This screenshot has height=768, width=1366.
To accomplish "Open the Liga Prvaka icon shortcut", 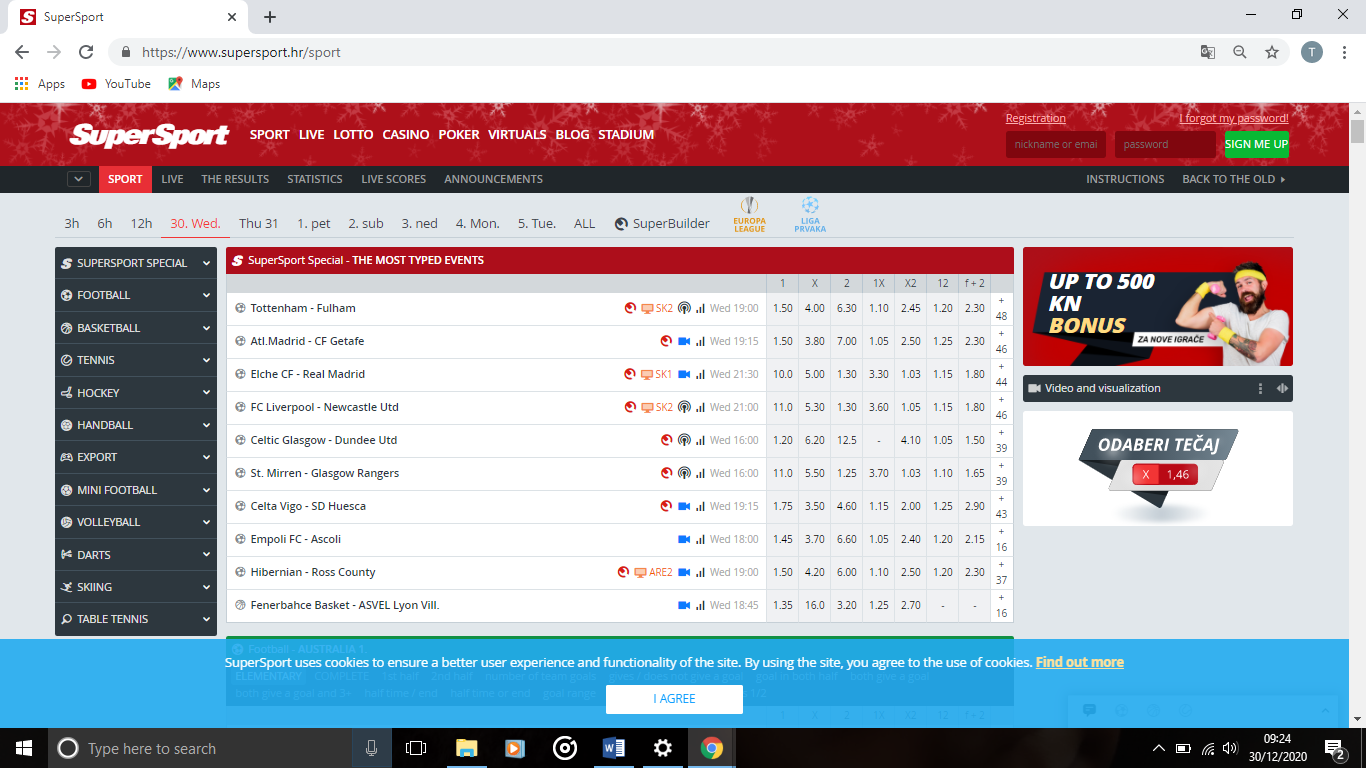I will (x=810, y=214).
